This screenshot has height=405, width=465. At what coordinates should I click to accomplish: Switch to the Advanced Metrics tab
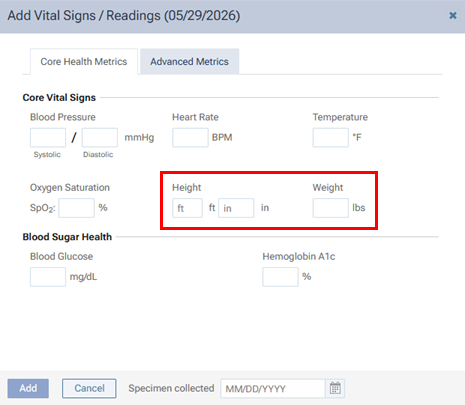coord(189,62)
